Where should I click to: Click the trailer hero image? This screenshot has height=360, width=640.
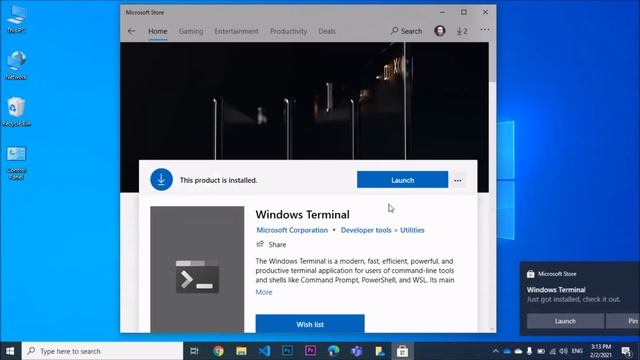[304, 101]
